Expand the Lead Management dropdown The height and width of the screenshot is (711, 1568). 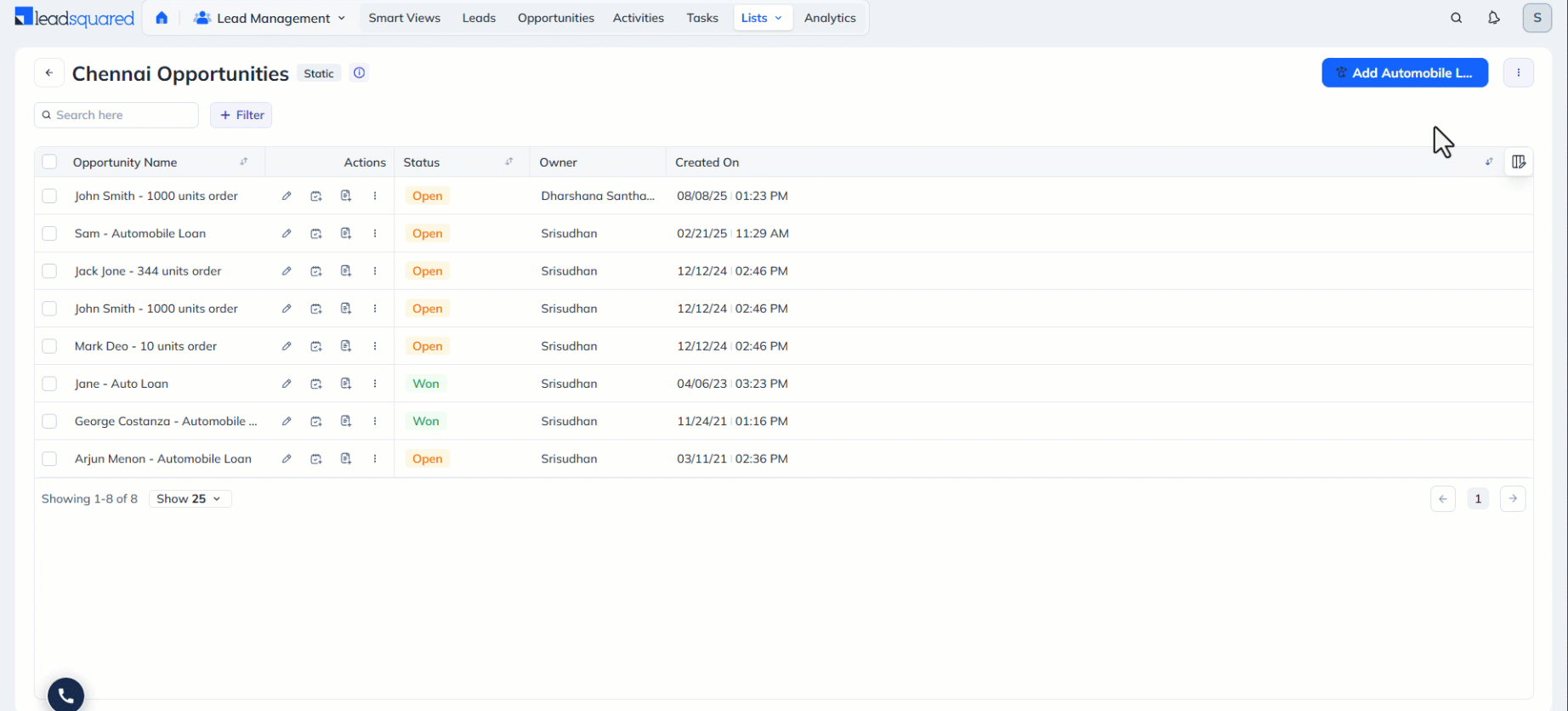tap(270, 18)
